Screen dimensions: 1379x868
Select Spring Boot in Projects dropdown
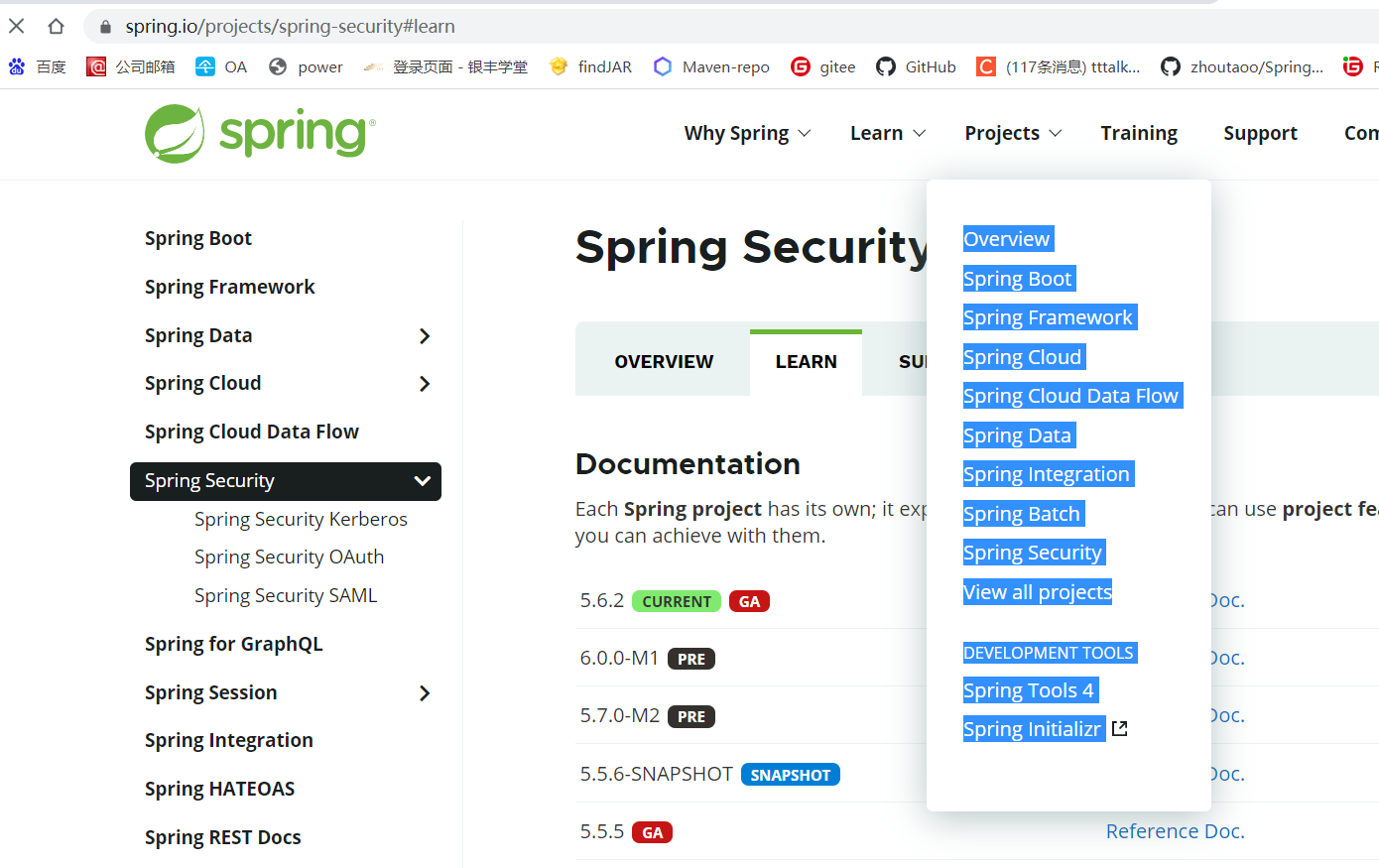(x=1019, y=279)
